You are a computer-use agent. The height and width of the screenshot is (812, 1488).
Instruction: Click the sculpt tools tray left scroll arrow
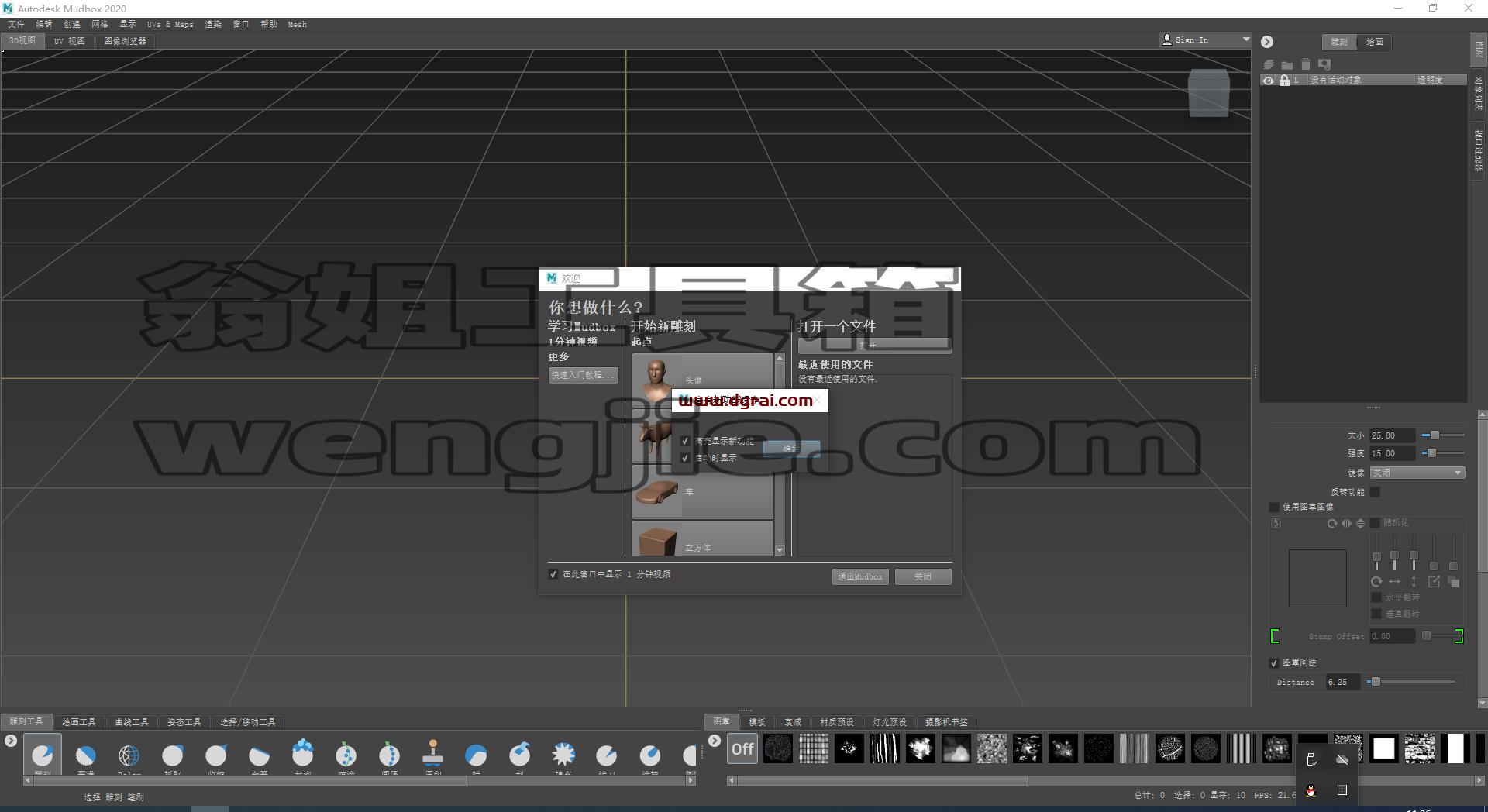point(28,781)
